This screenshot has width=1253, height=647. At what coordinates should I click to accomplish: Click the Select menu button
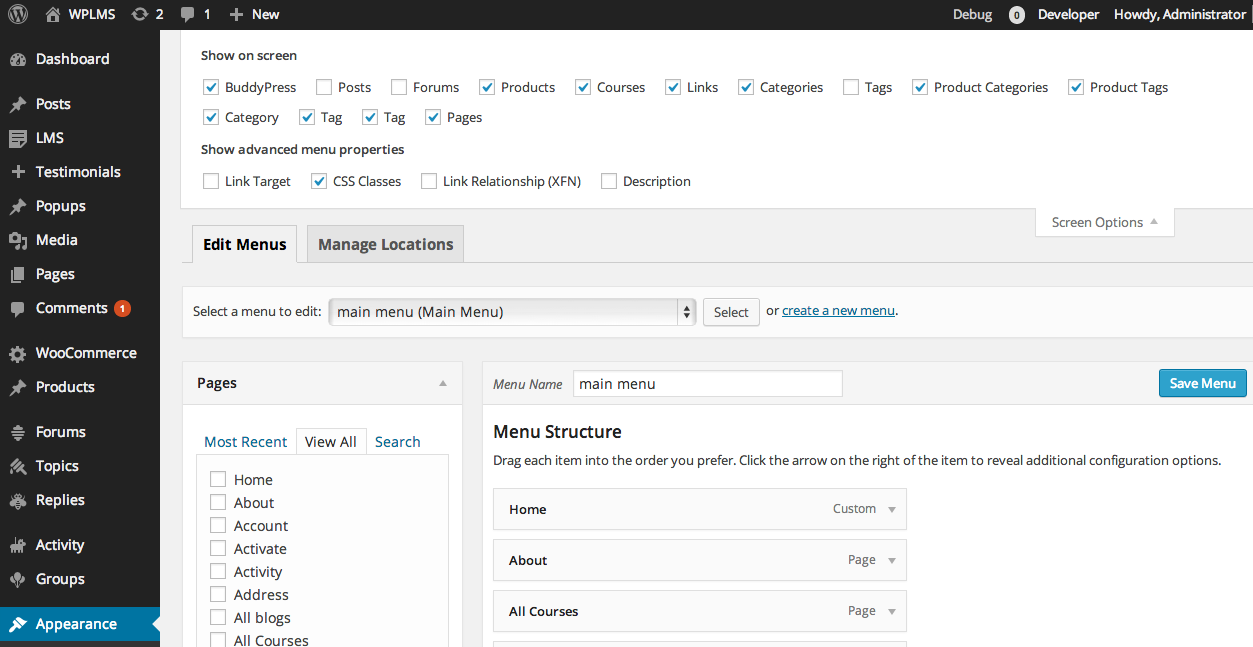(731, 312)
